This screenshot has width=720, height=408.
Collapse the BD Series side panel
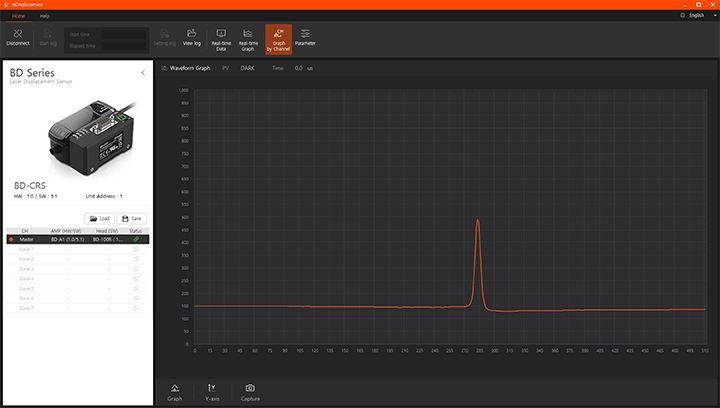pos(142,73)
